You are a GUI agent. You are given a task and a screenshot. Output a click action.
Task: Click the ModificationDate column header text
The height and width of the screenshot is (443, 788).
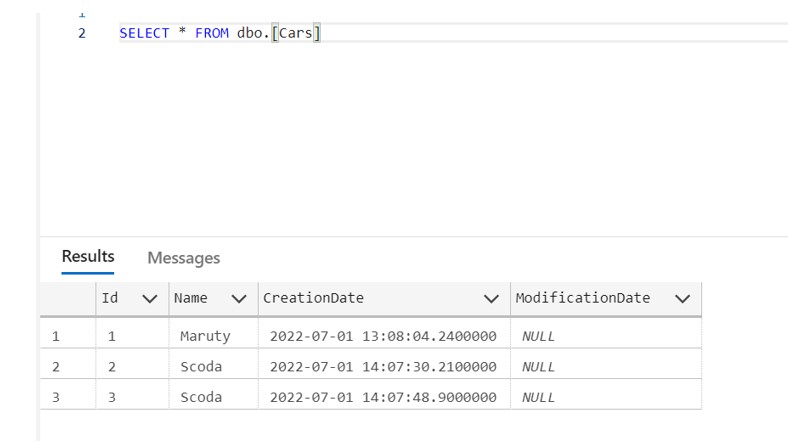(x=582, y=298)
